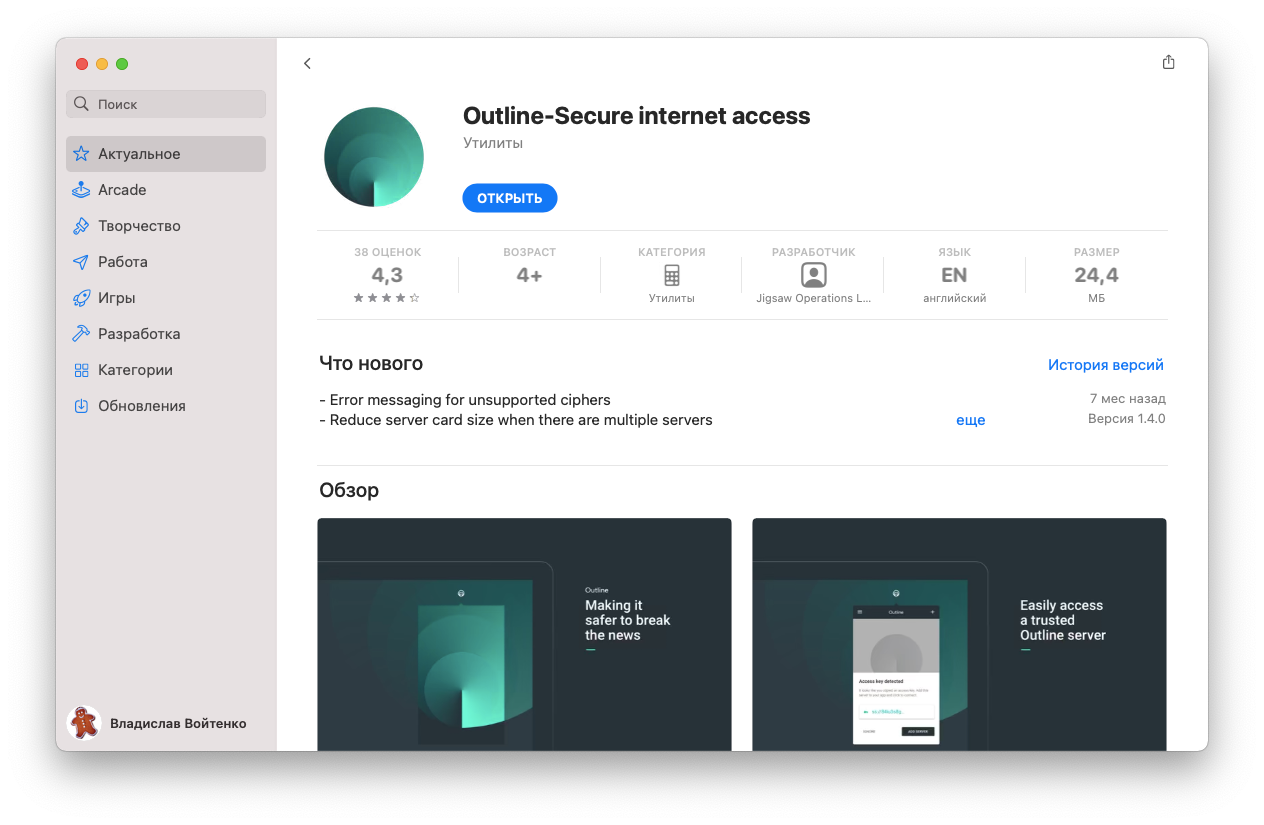Click the 'Что нового' heading

(371, 363)
